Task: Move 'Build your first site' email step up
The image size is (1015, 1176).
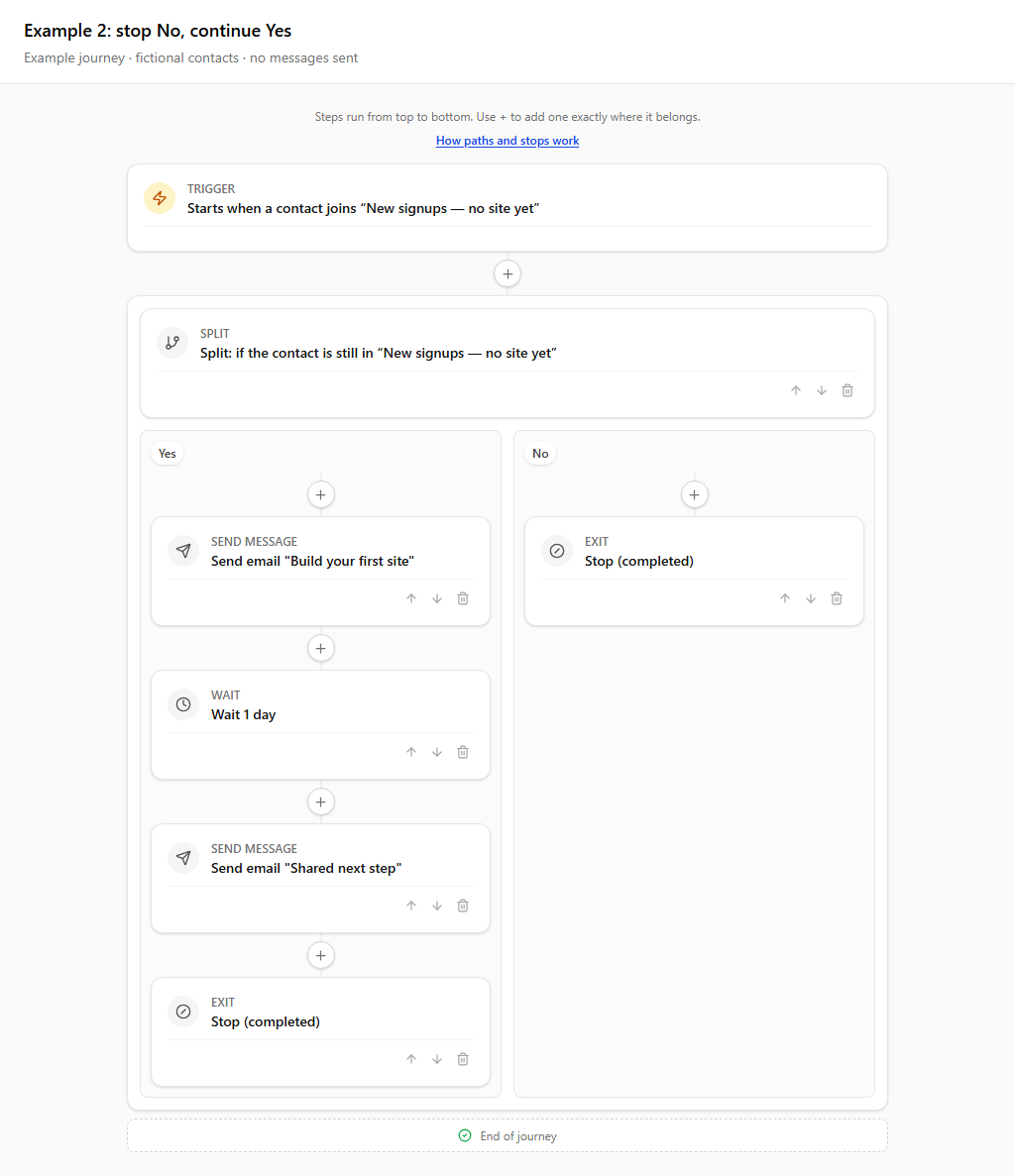Action: [x=411, y=598]
